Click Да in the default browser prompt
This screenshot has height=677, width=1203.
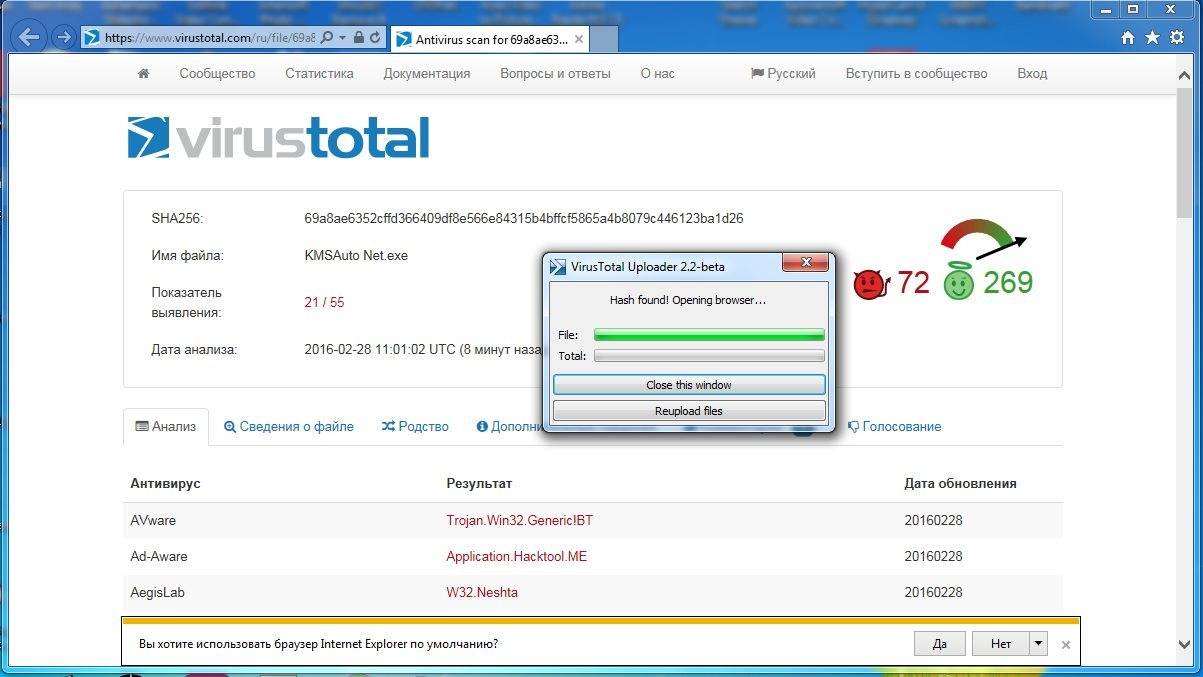click(x=940, y=644)
